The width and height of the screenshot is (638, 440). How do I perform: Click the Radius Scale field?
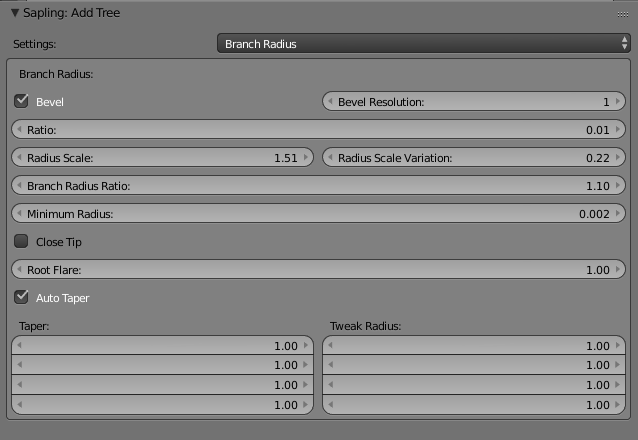162,158
